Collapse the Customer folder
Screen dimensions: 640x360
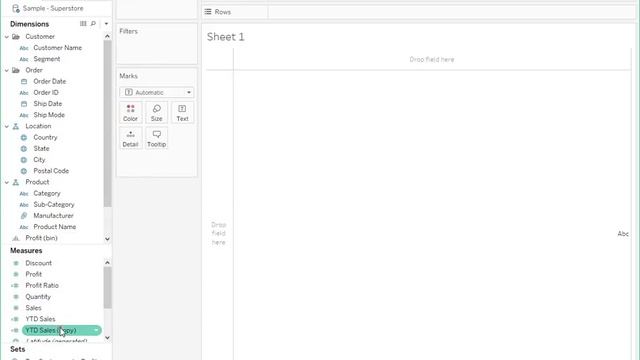tap(7, 37)
